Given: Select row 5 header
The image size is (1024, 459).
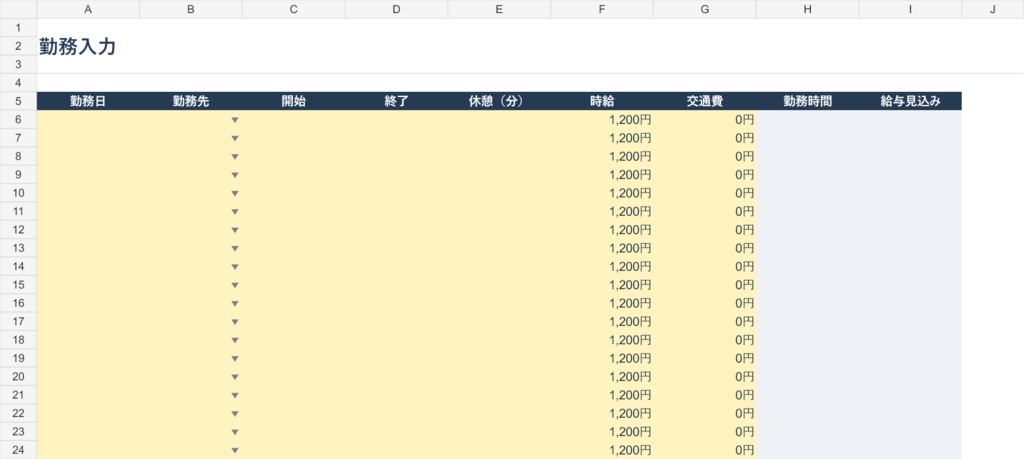Looking at the screenshot, I should (18, 101).
